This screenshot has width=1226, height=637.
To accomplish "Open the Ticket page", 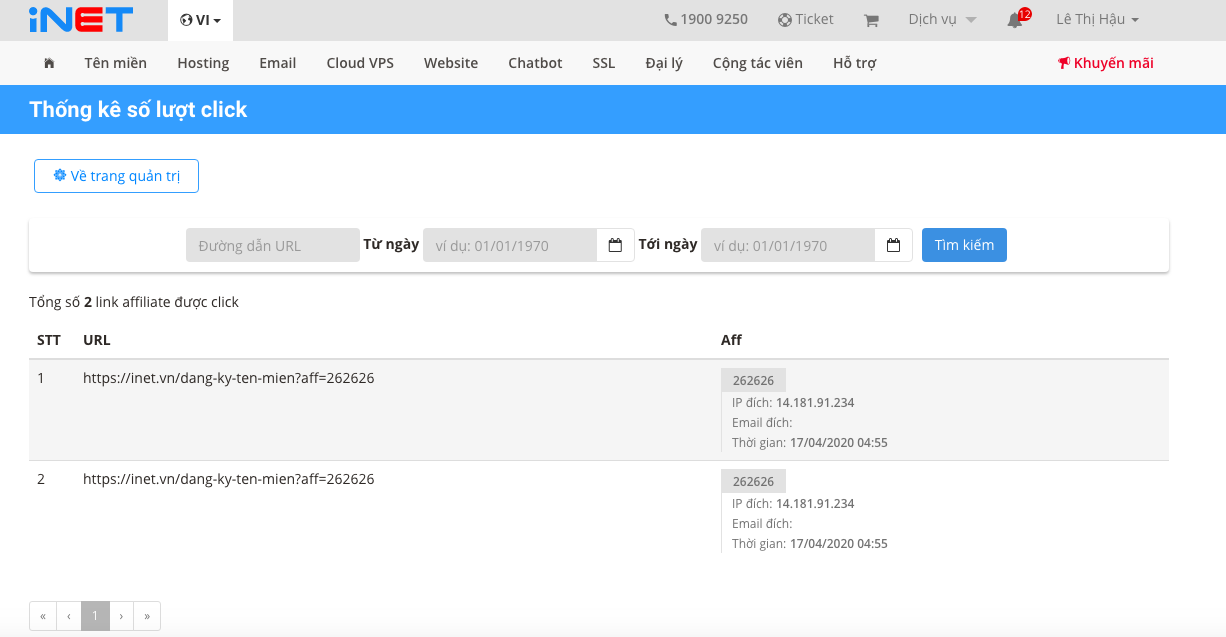I will 805,19.
